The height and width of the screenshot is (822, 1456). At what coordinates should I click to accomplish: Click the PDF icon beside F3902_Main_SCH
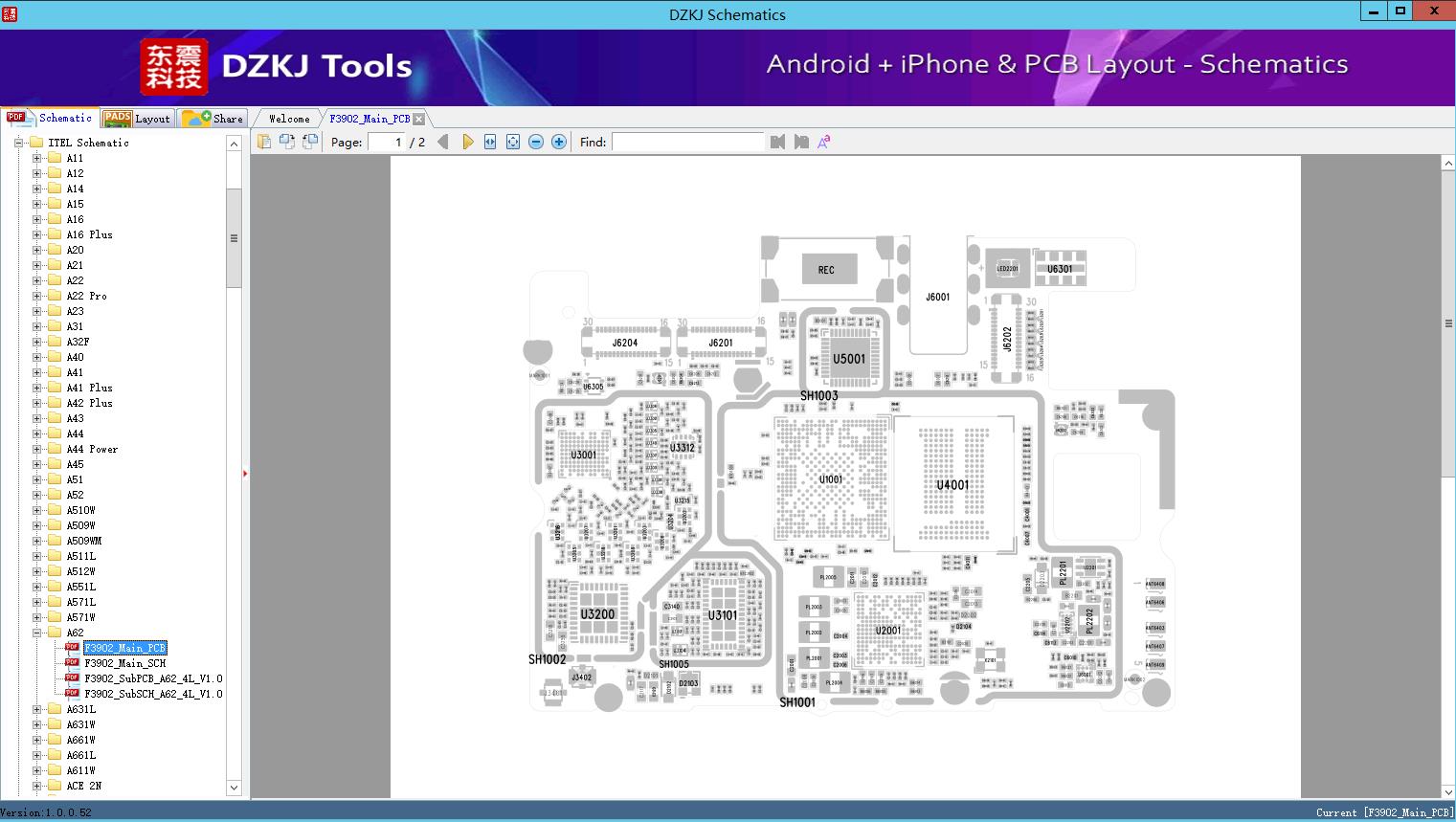(x=72, y=662)
